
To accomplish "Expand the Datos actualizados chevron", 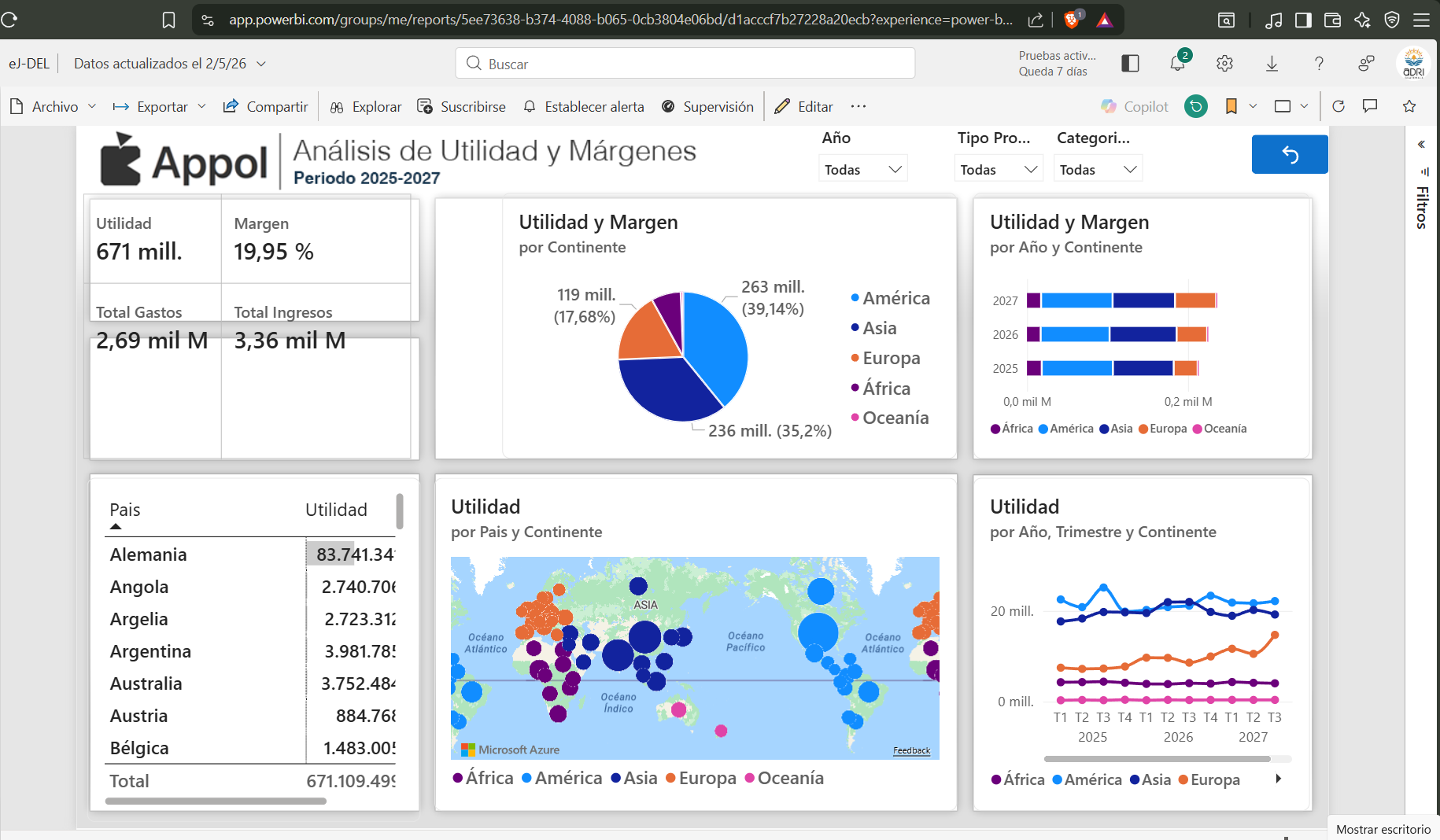I will [x=261, y=64].
